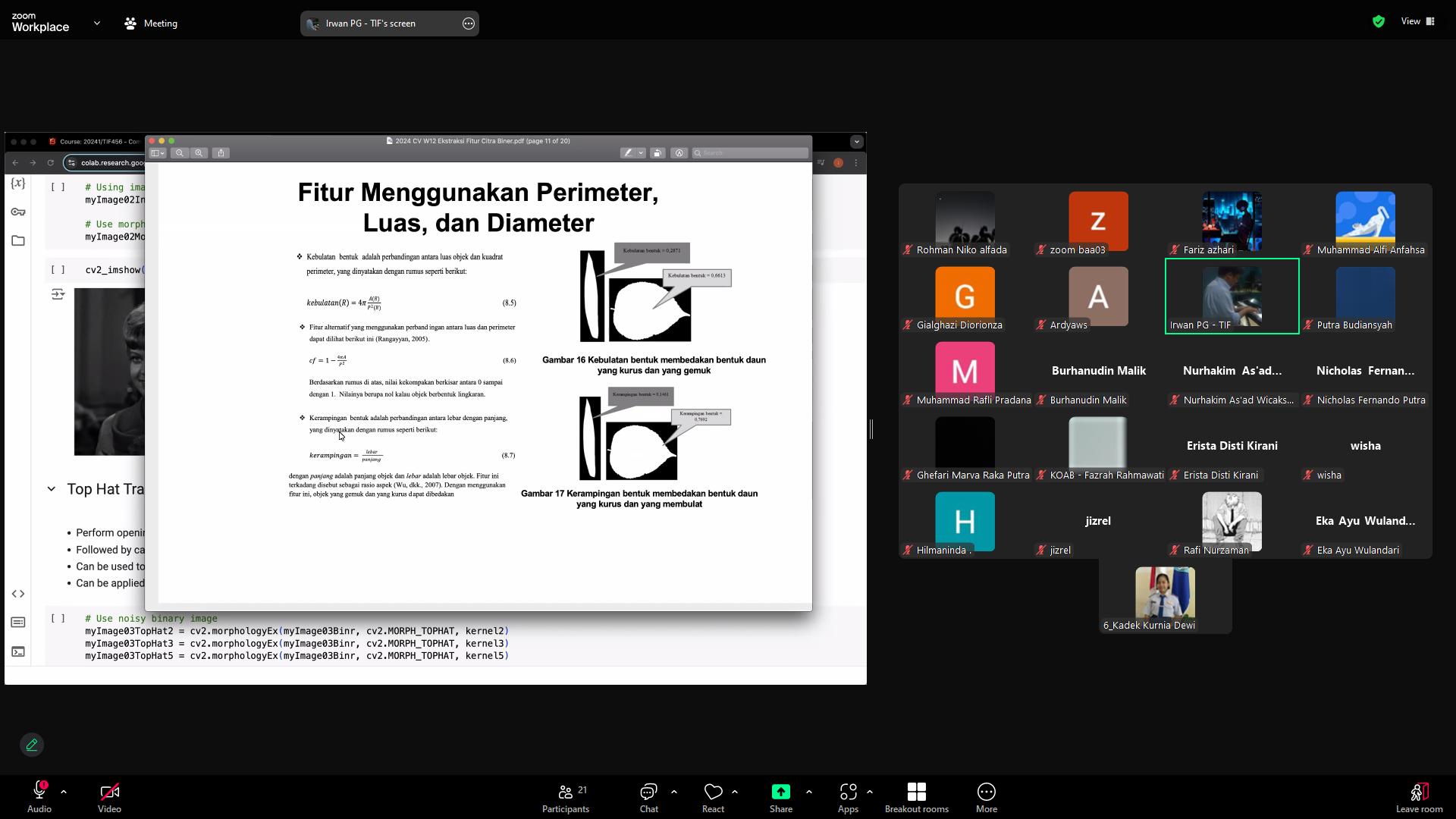Open React emoji picker

[714, 797]
